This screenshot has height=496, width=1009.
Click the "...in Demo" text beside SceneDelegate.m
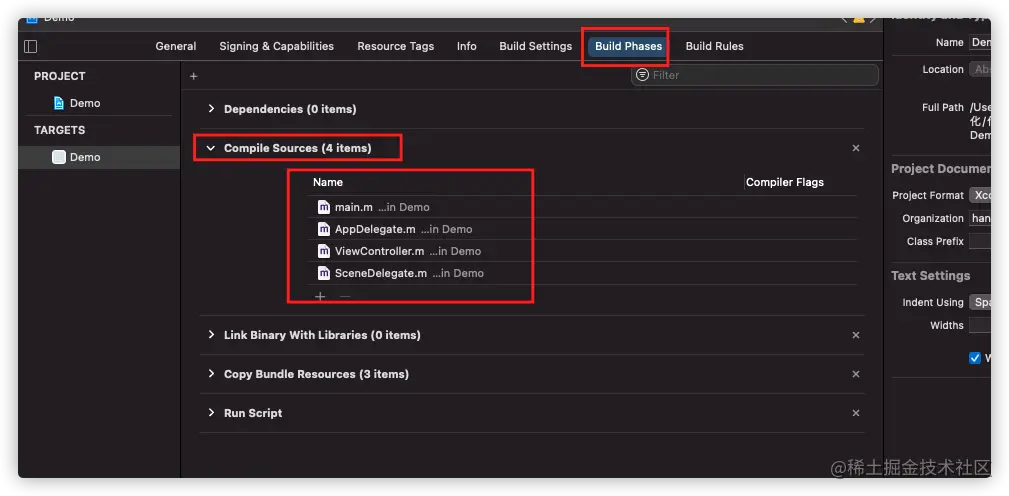tap(458, 273)
